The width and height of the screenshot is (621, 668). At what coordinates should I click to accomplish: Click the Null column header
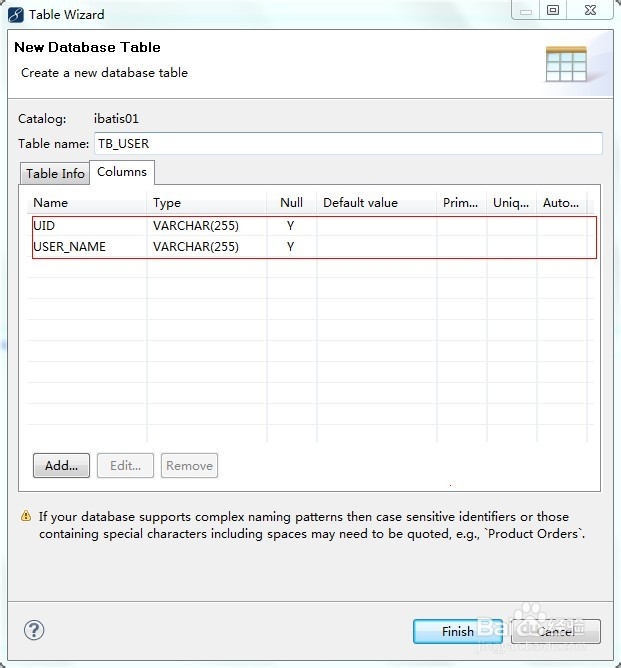(x=292, y=203)
